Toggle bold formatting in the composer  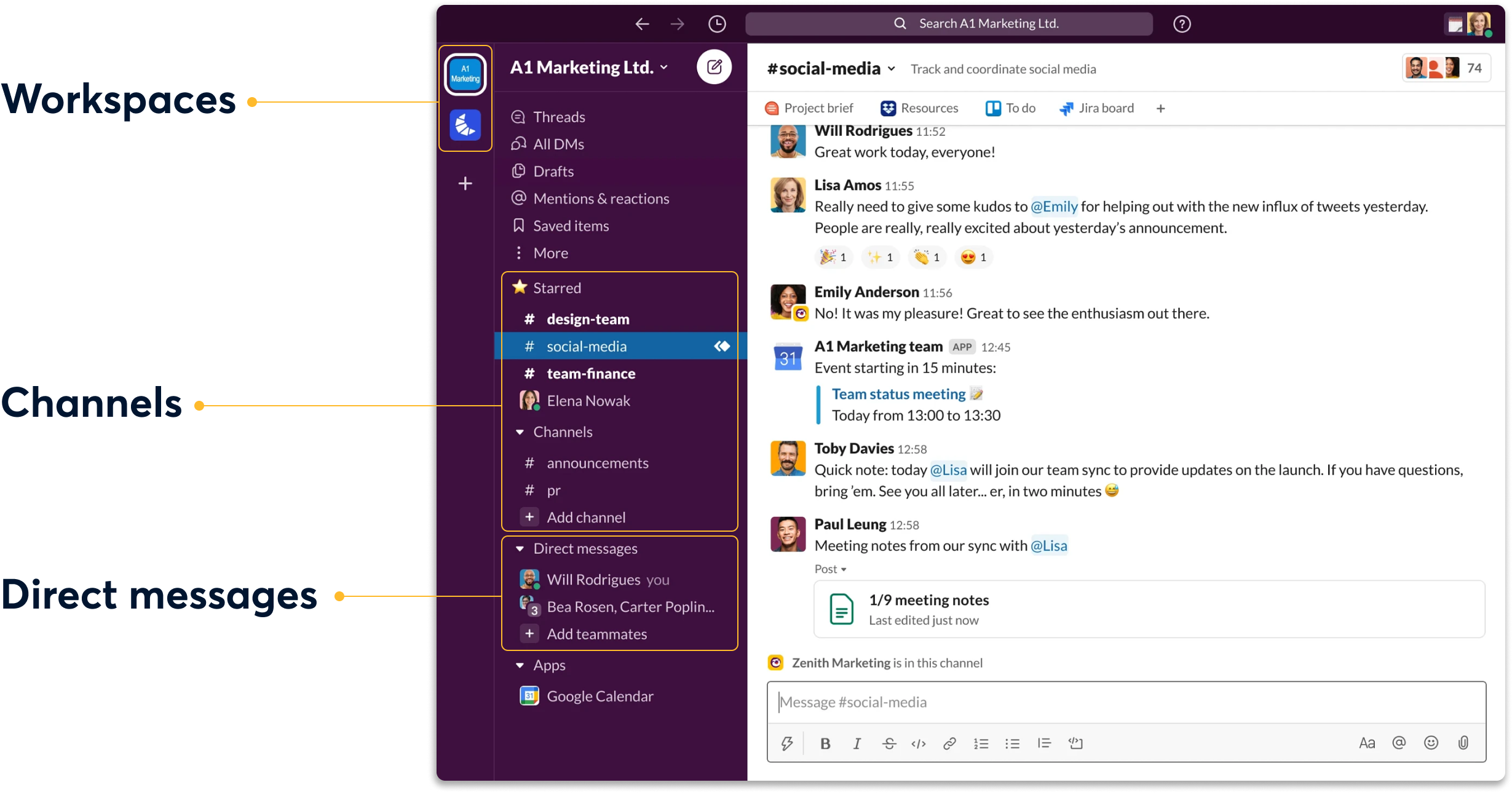pyautogui.click(x=825, y=743)
